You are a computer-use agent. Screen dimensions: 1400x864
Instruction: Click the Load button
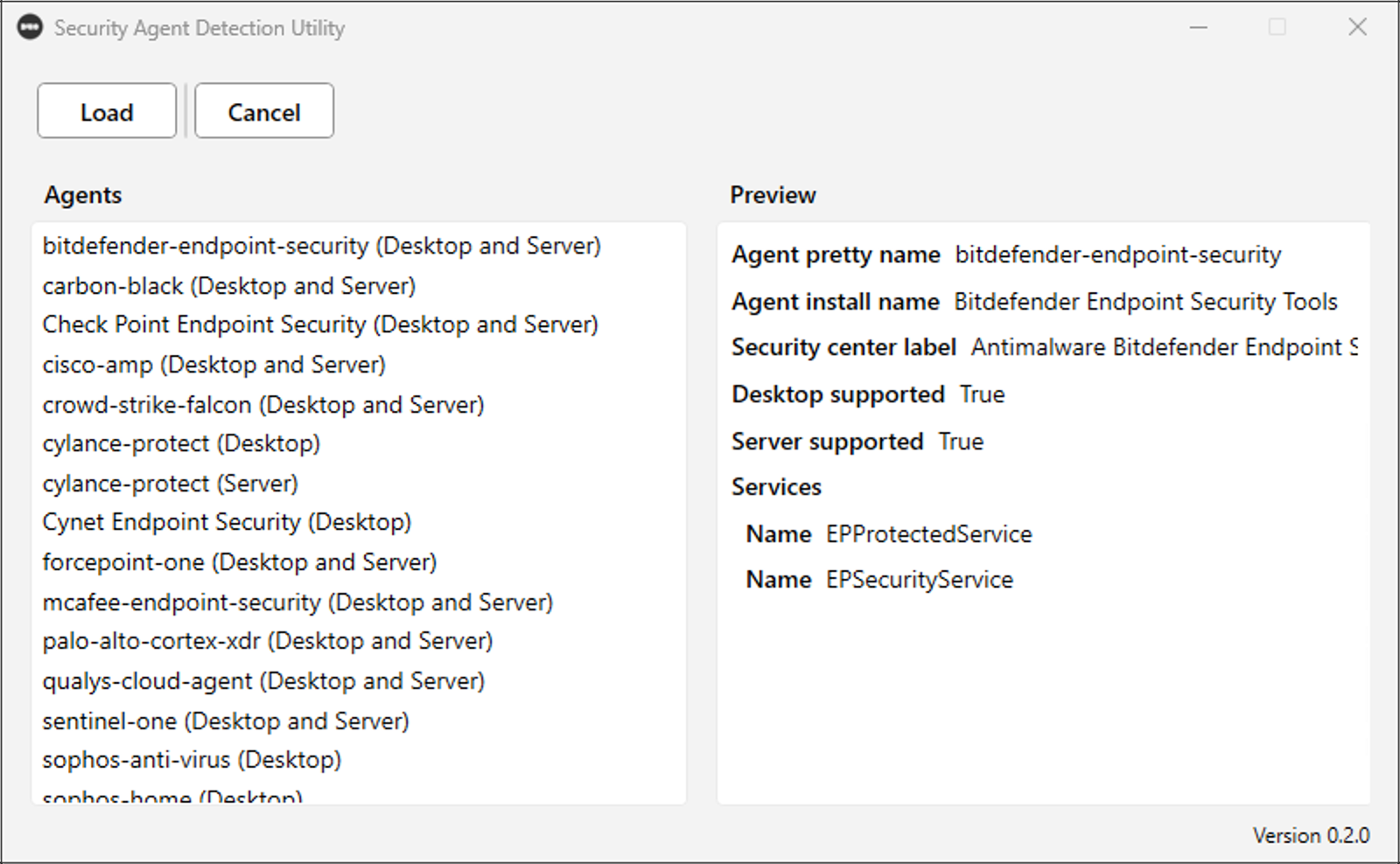107,111
